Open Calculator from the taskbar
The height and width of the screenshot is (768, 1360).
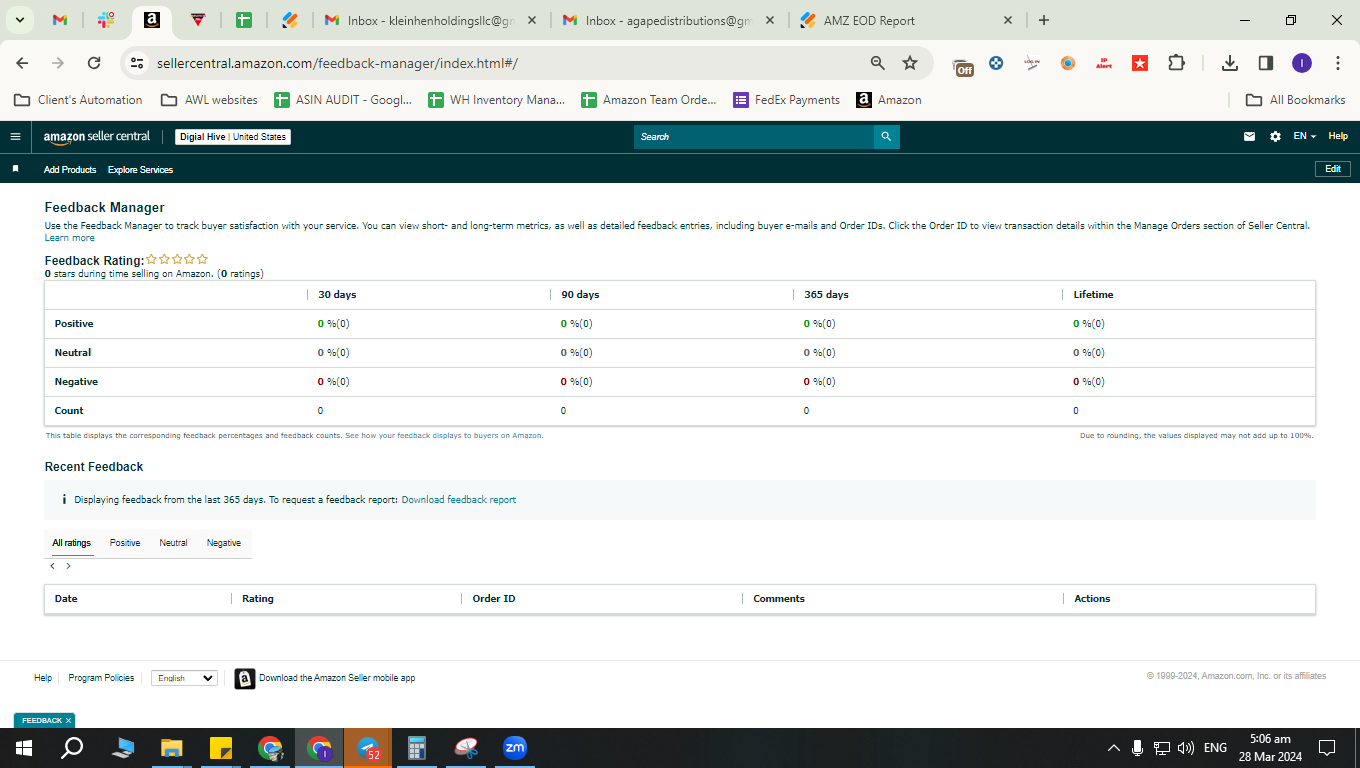[x=417, y=747]
